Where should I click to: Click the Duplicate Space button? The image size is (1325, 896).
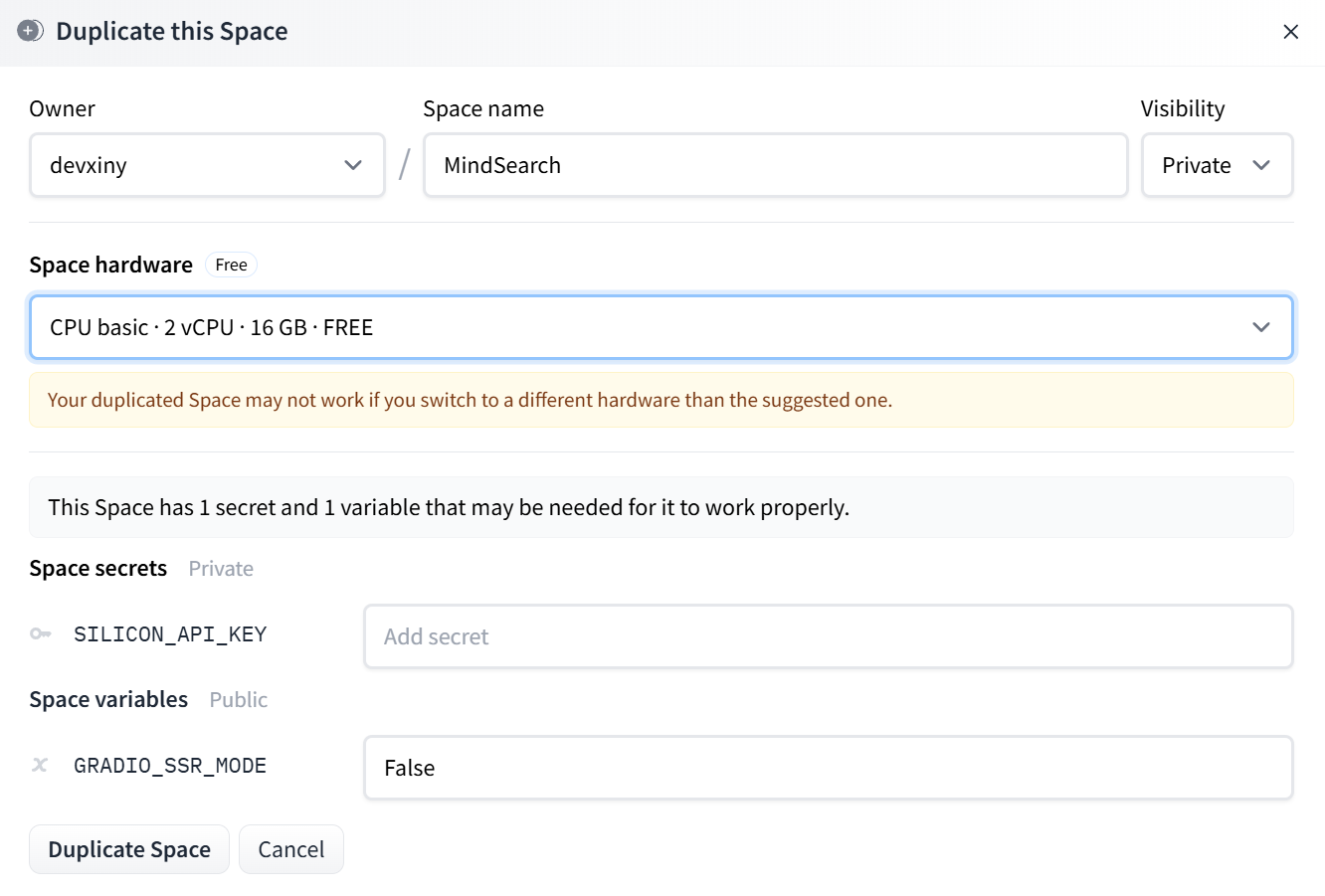click(129, 849)
